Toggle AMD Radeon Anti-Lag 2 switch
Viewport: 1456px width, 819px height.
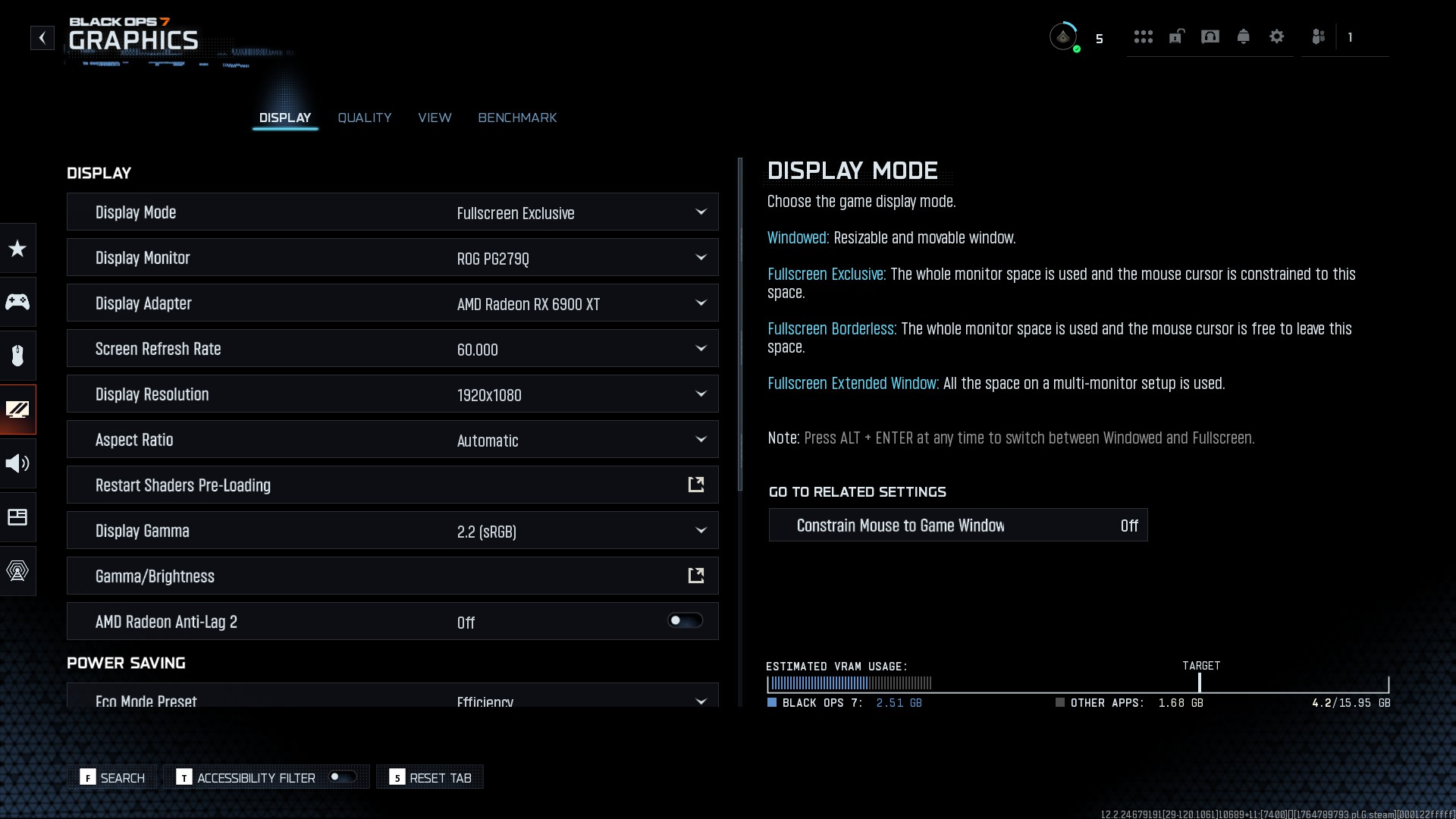[685, 621]
